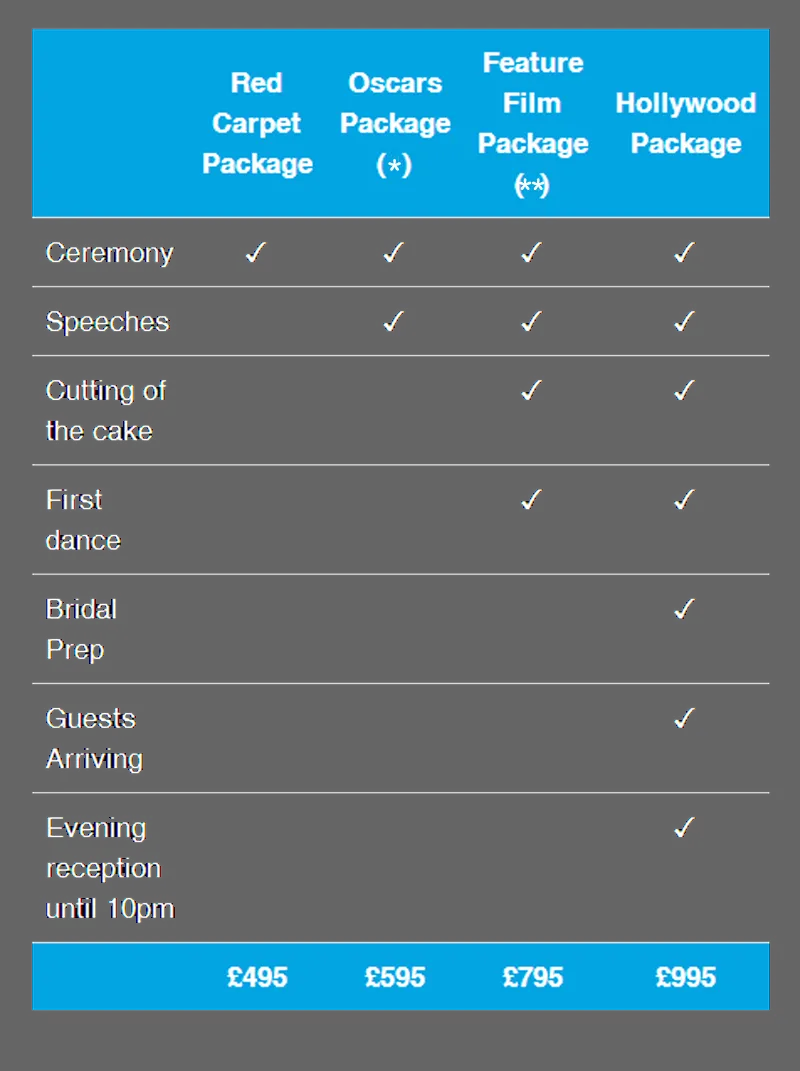Click the £995 price
Image resolution: width=800 pixels, height=1071 pixels.
686,977
